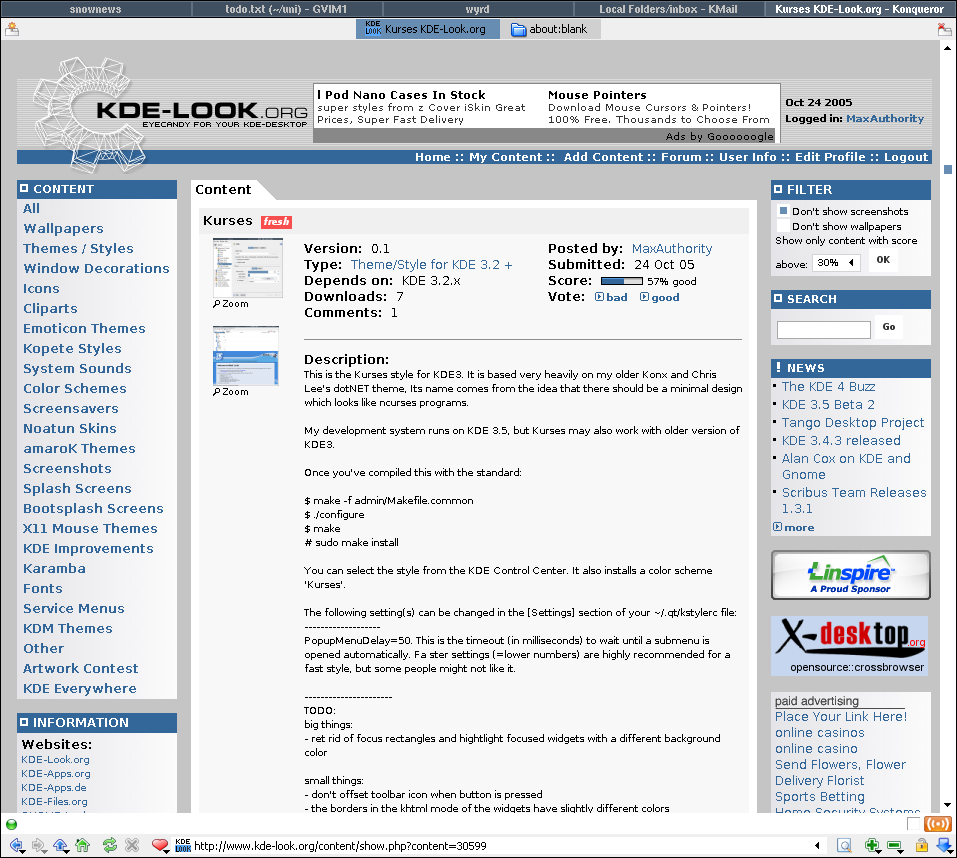Click the search Go button
The width and height of the screenshot is (957, 858).
click(x=889, y=327)
